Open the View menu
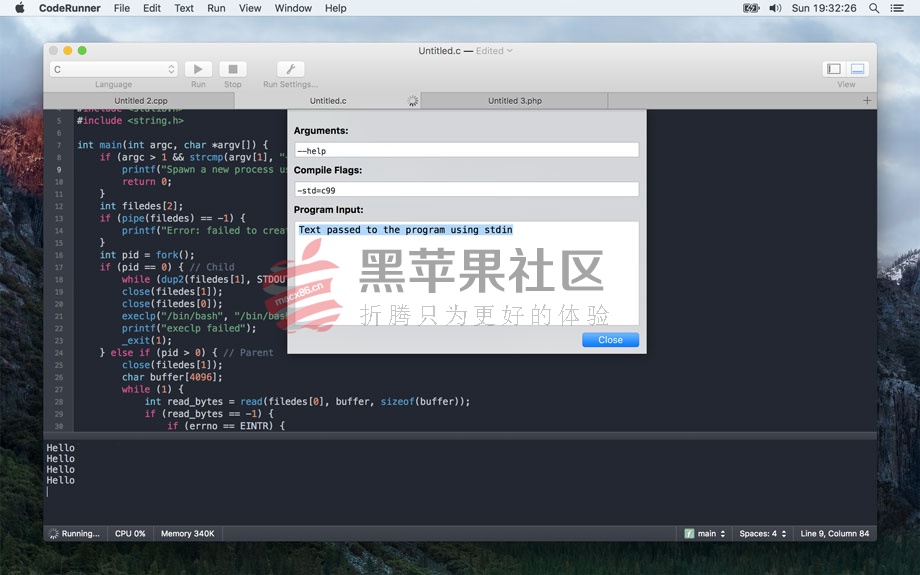This screenshot has width=920, height=575. (x=250, y=8)
